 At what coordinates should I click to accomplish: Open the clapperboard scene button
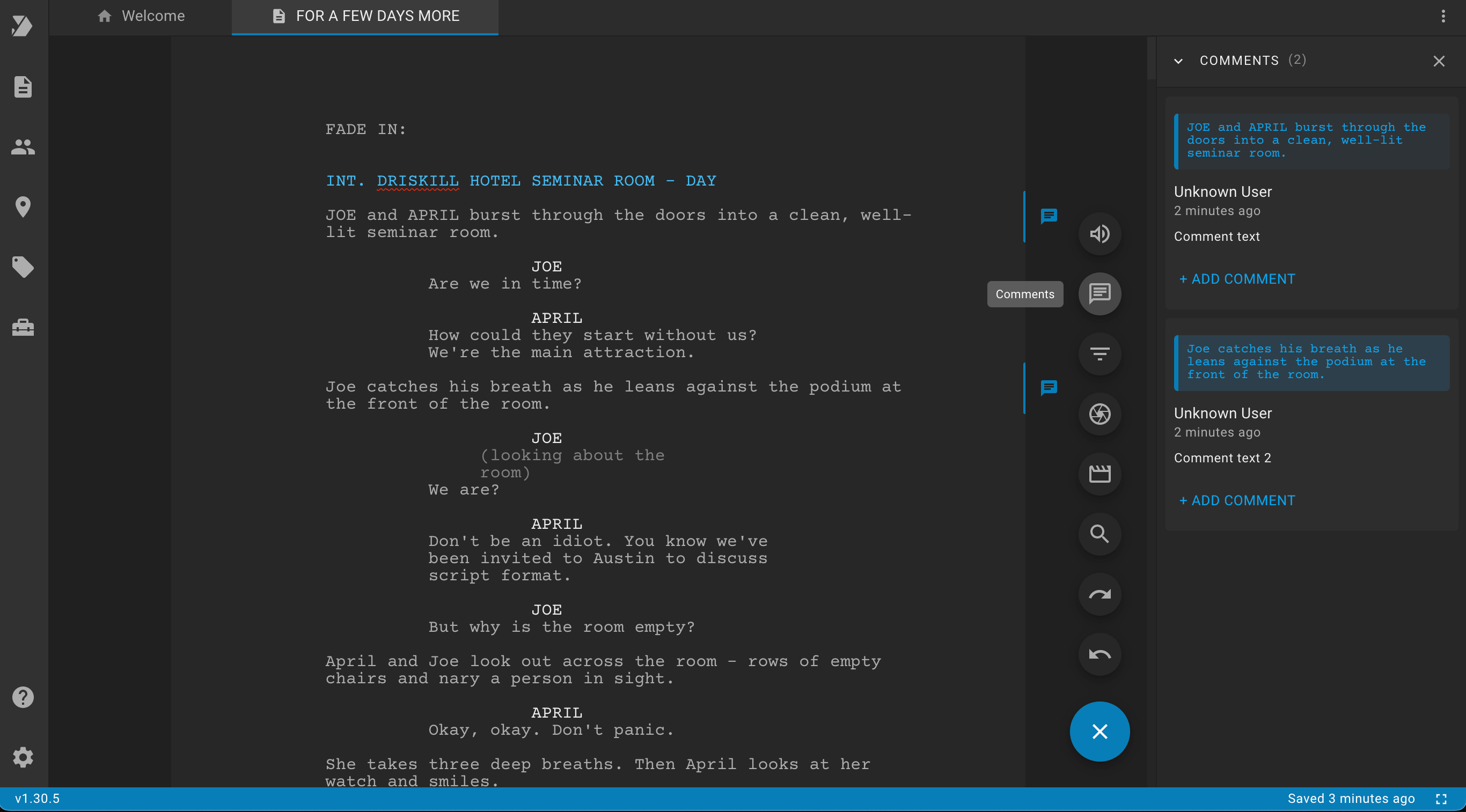(1099, 474)
